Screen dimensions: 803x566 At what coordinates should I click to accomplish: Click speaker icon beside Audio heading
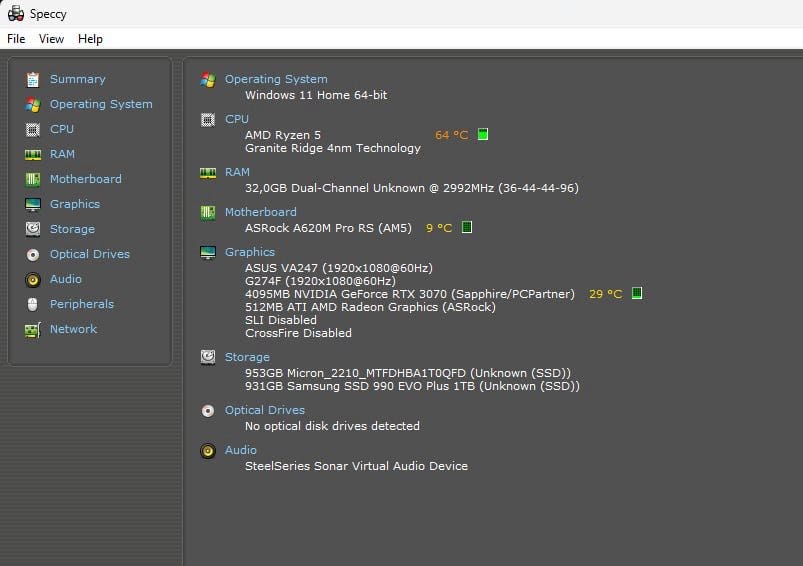[208, 451]
